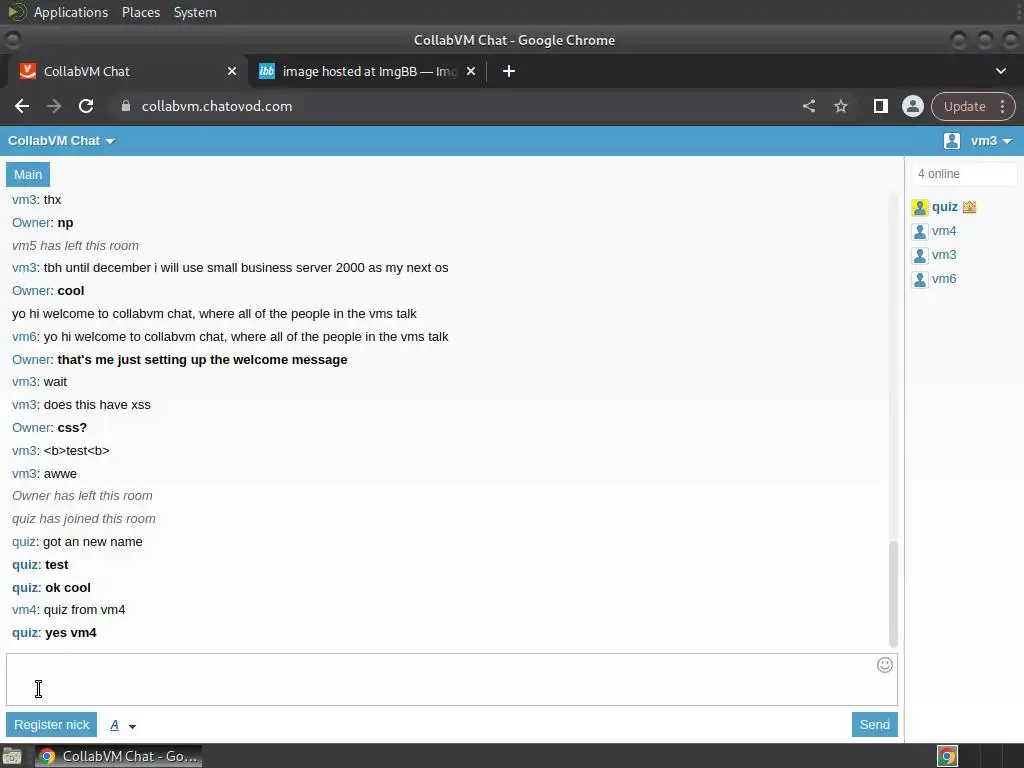Screen dimensions: 1024x768
Task: Open the CollabVM Chat header dropdown
Action: tap(61, 141)
